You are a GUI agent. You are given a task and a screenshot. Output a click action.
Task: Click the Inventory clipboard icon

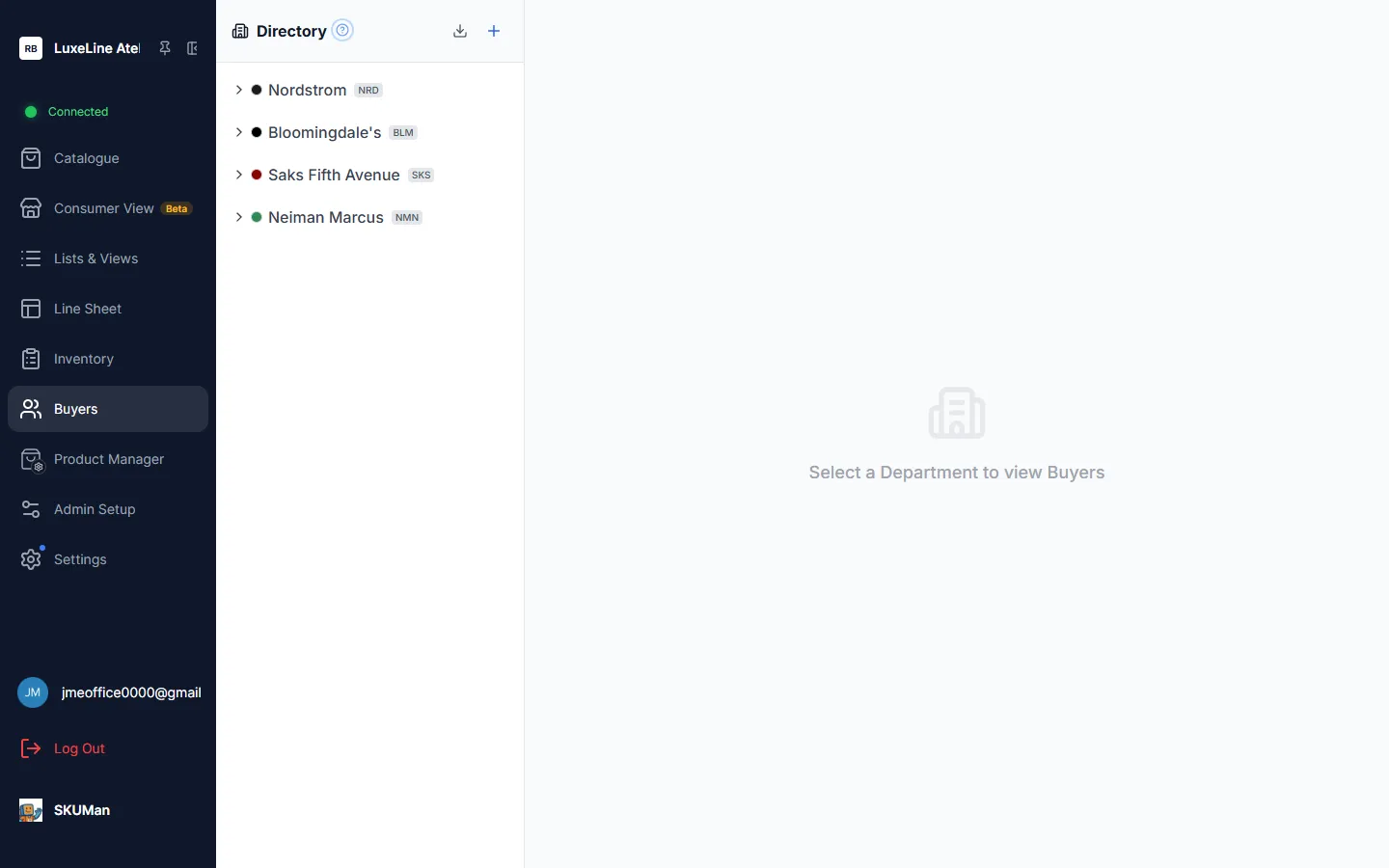[x=31, y=359]
